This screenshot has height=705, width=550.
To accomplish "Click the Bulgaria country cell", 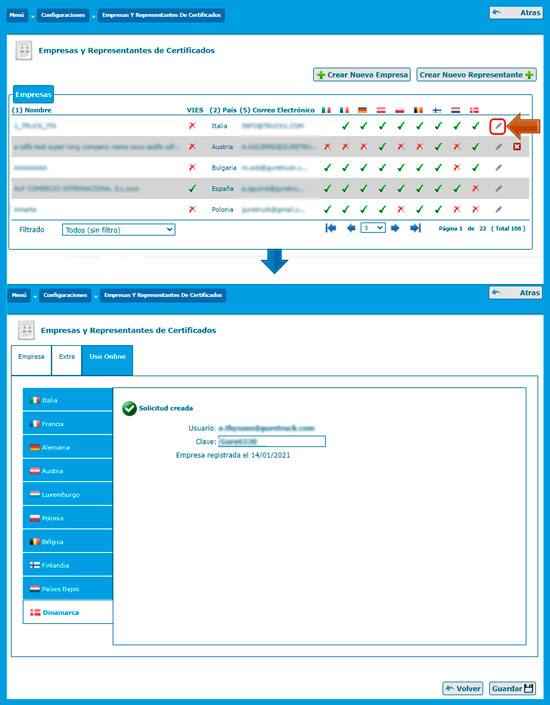I will [x=224, y=168].
